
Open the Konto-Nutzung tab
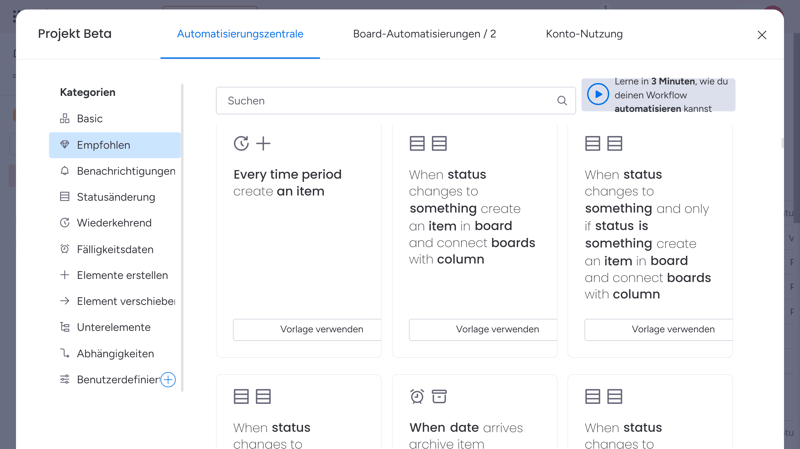pos(584,34)
